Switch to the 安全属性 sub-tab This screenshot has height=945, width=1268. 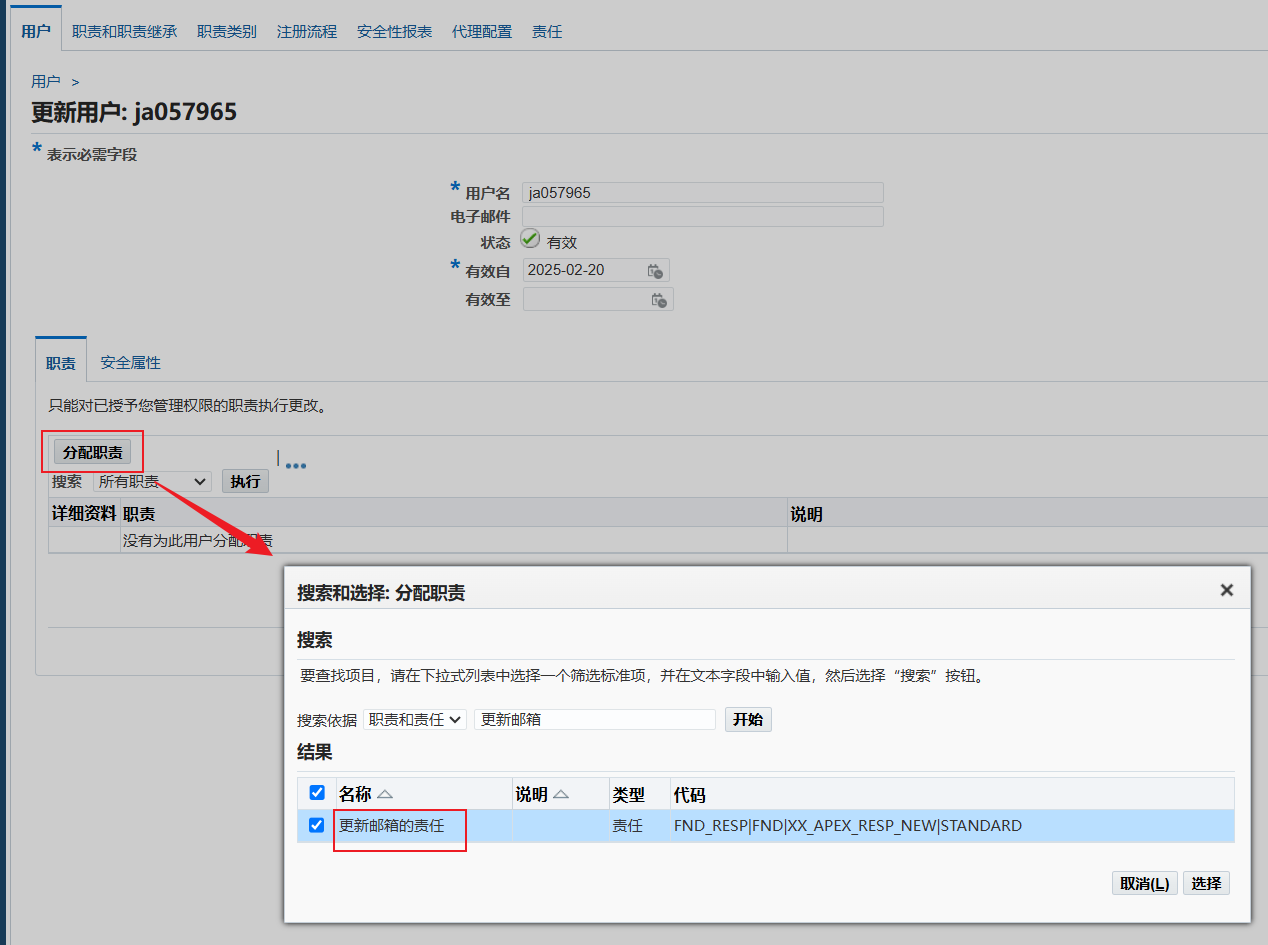(131, 362)
